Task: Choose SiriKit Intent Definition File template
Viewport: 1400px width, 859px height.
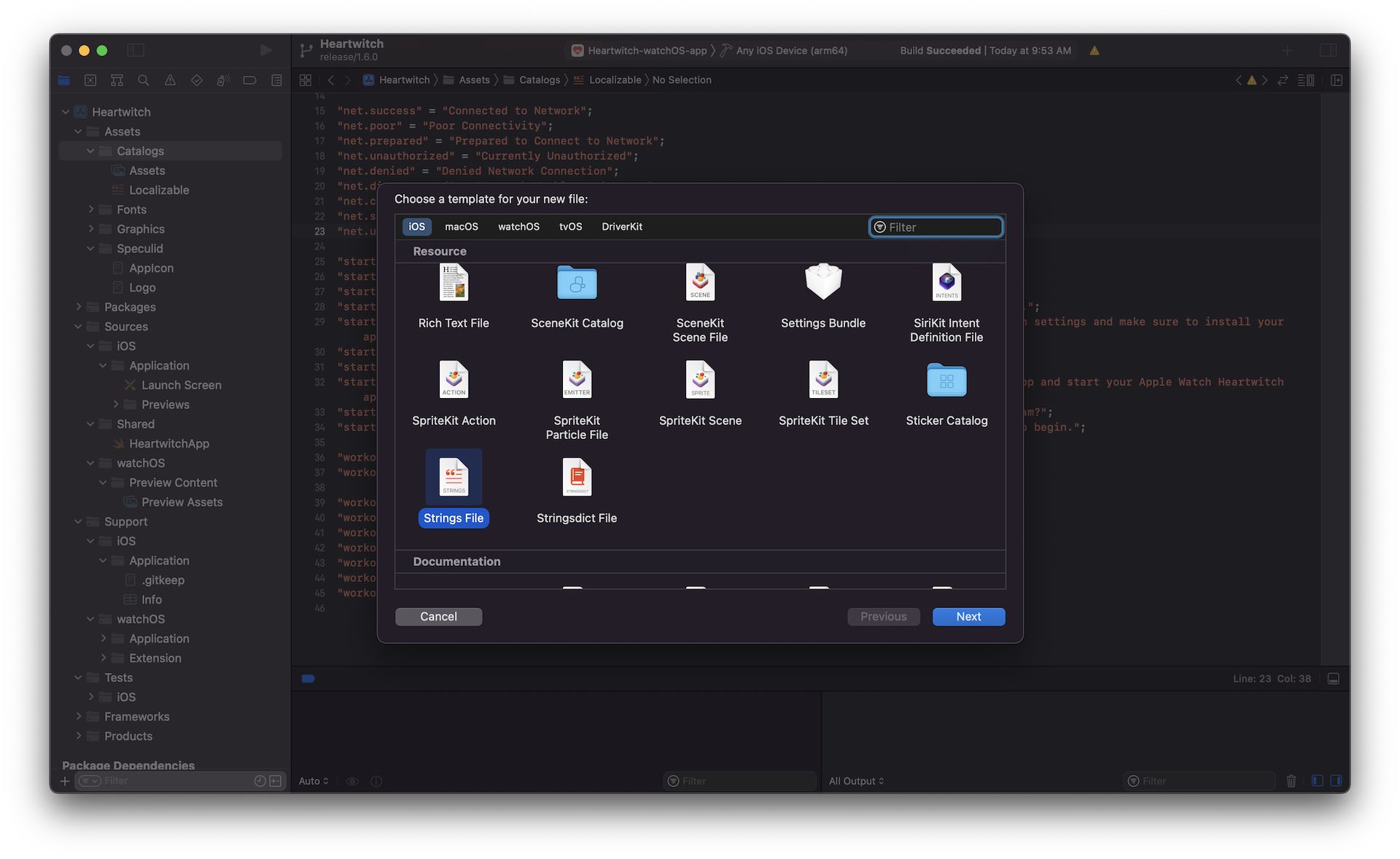Action: point(946,303)
